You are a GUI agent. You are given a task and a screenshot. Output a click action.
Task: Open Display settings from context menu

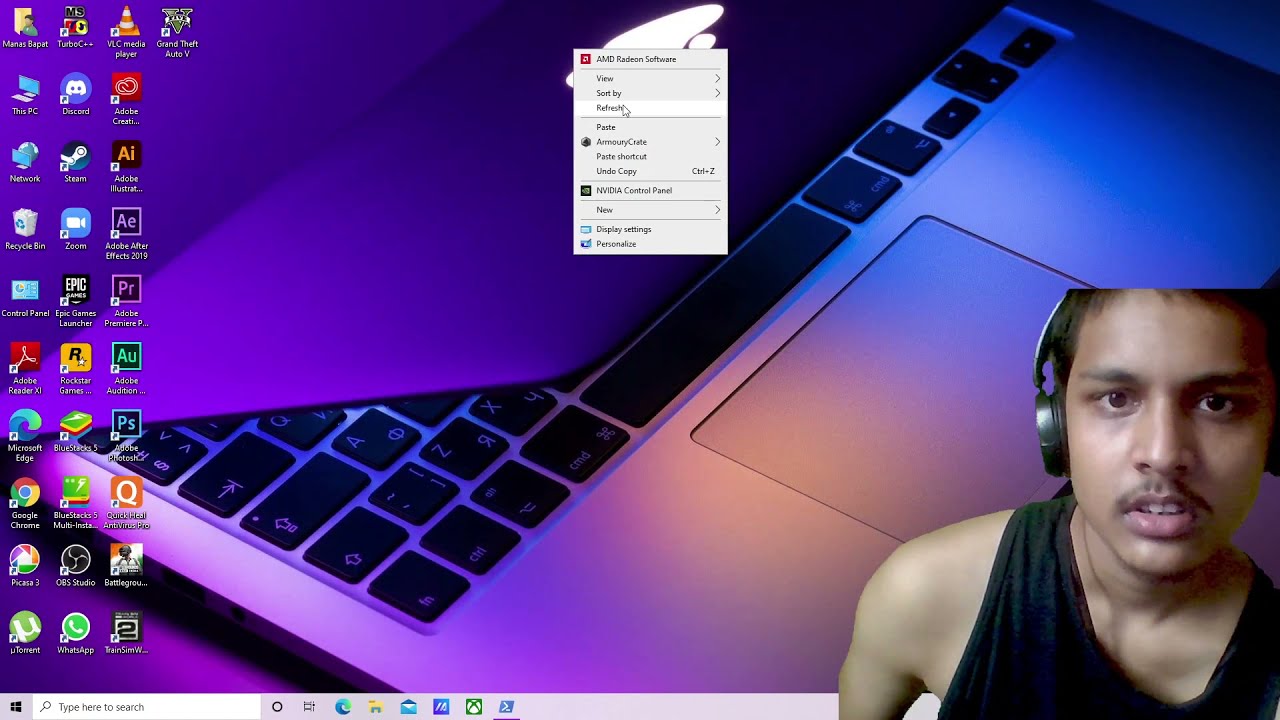click(650, 229)
